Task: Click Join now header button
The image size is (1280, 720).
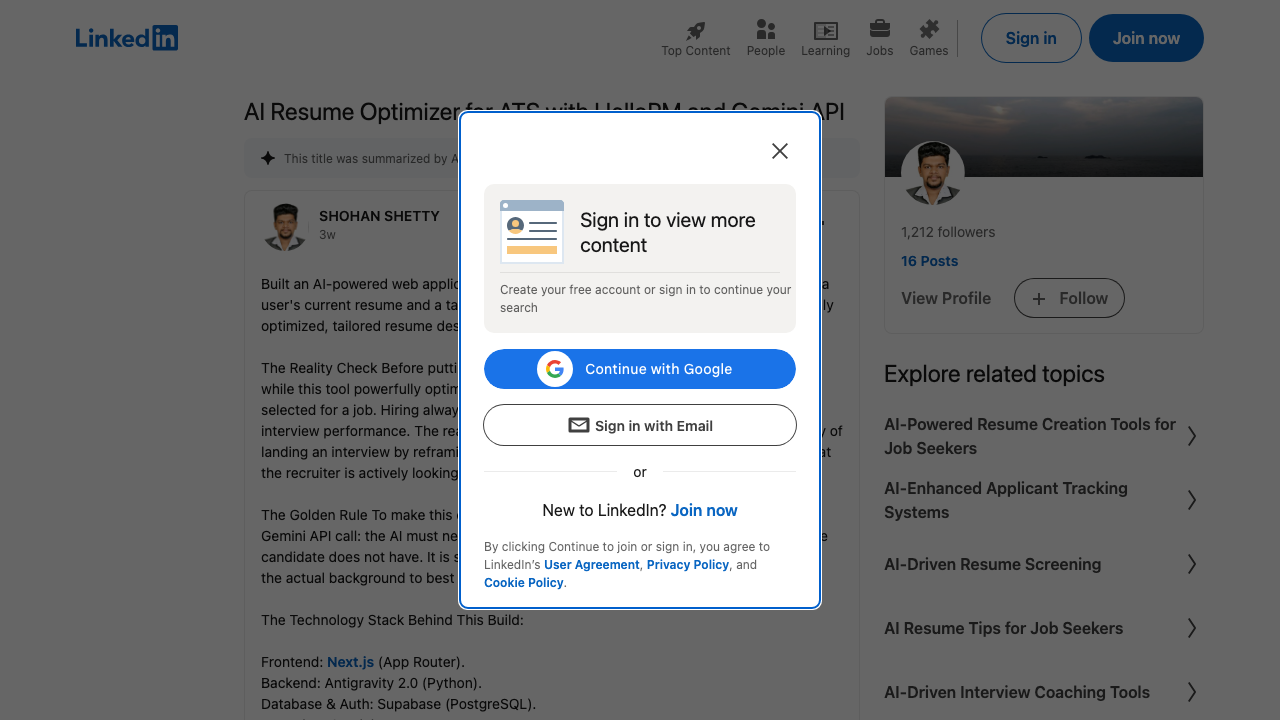Action: 1146,38
